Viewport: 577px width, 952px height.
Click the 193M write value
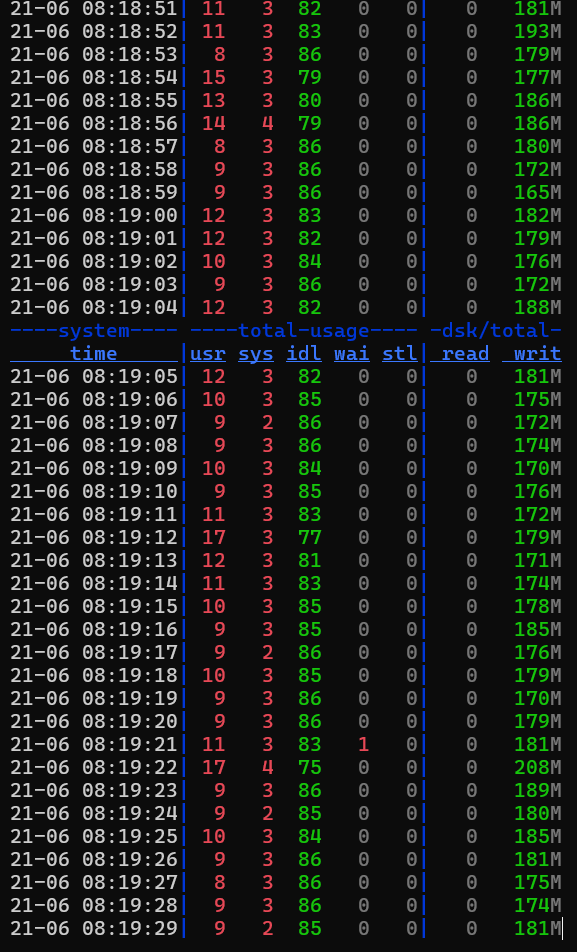[x=538, y=32]
